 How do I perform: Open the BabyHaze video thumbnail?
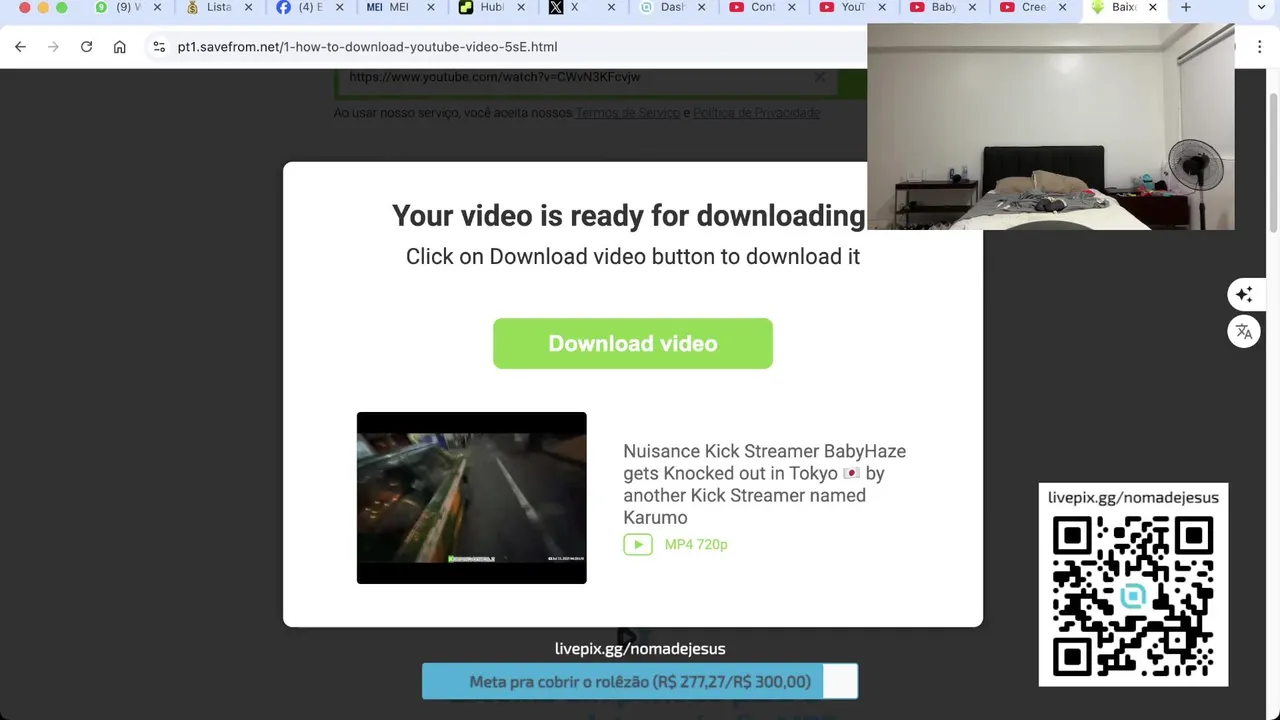(x=471, y=497)
